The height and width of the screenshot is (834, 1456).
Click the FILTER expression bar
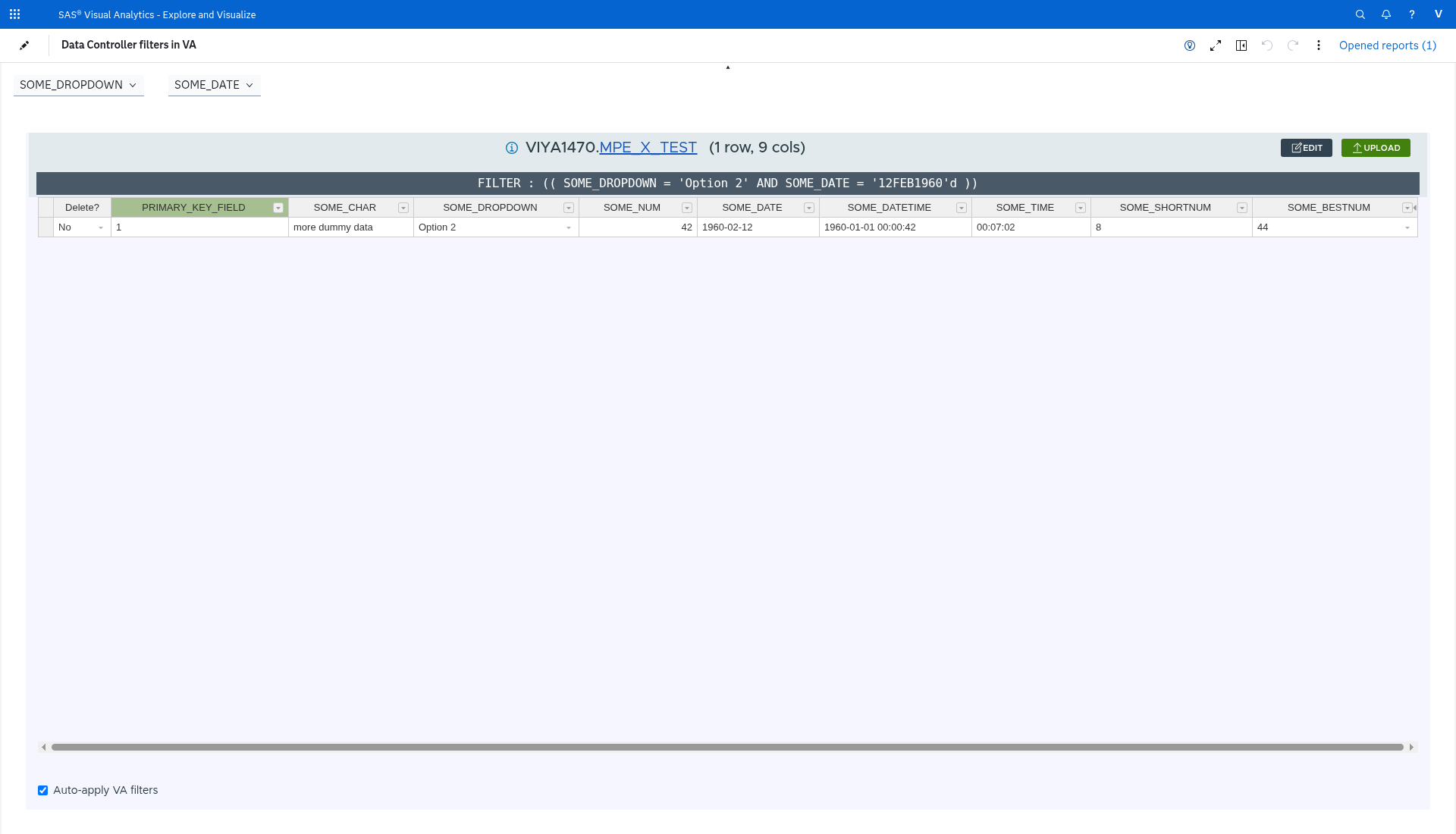pos(728,183)
